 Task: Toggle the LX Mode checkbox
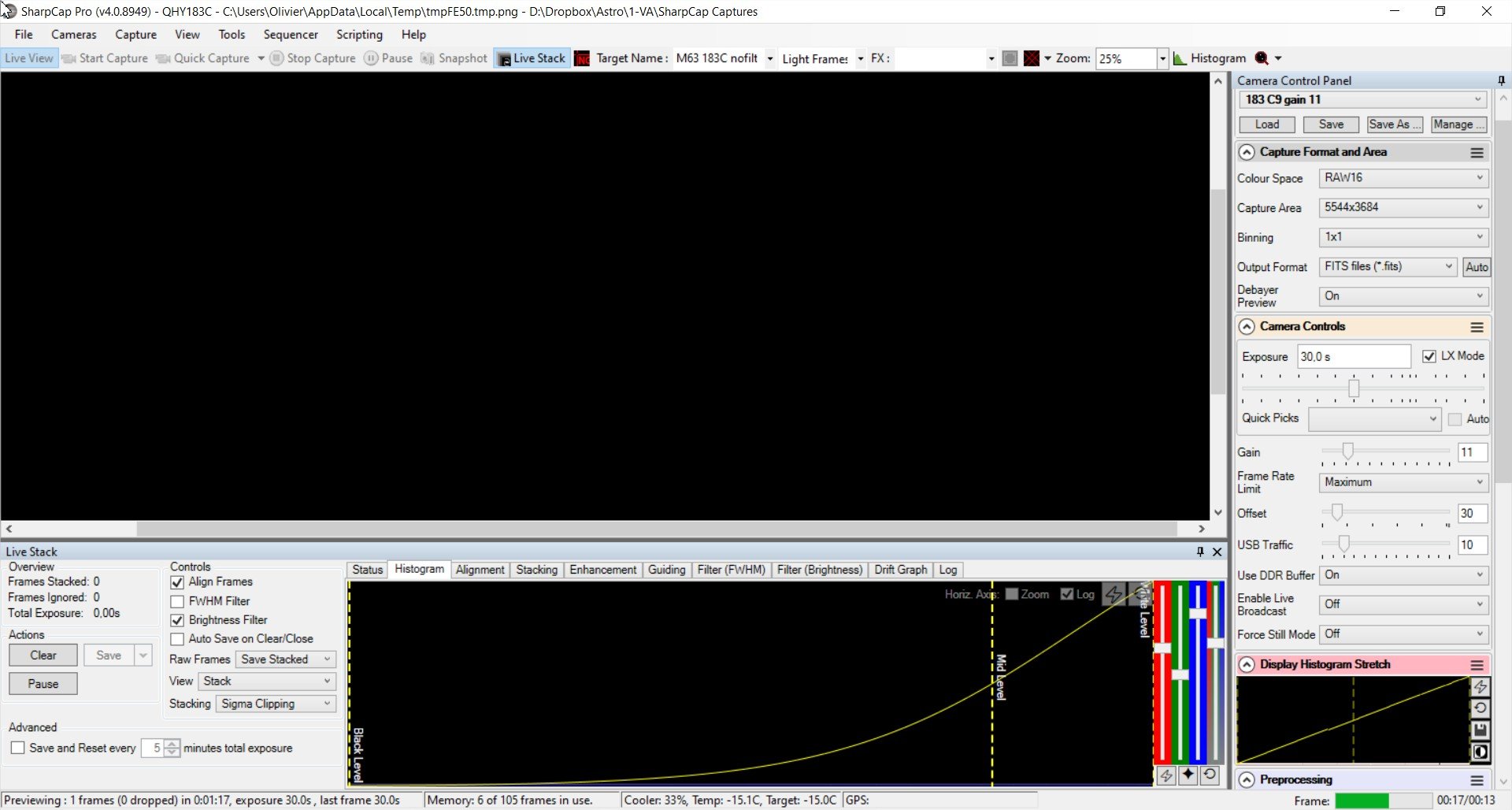(1429, 356)
